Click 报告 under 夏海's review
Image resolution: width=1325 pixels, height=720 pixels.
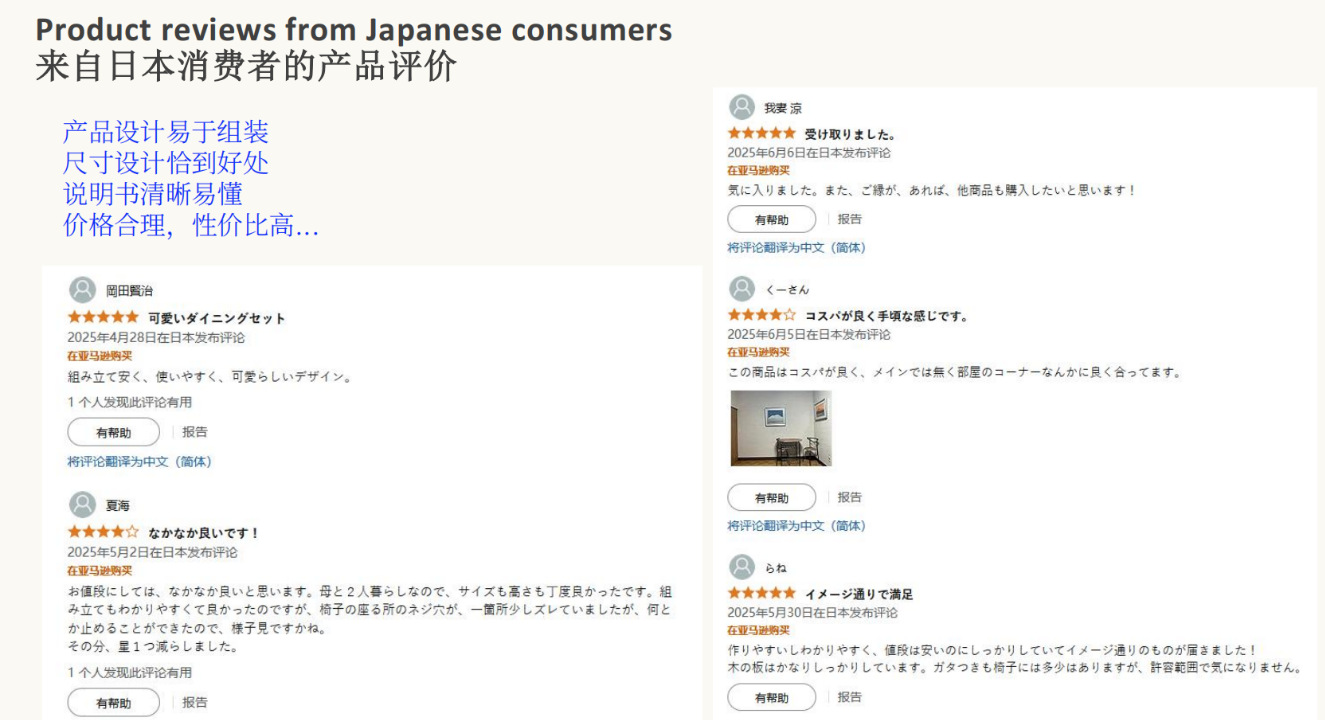tap(195, 702)
